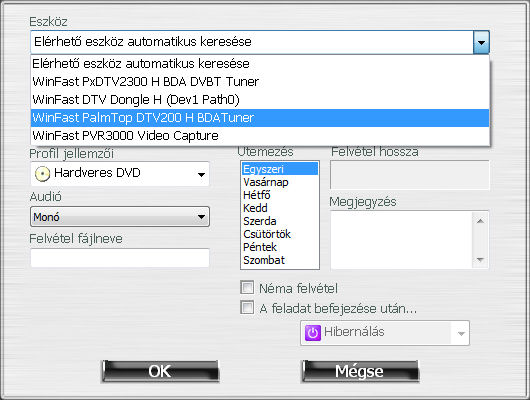Open the Hibernálás action dropdown
The width and height of the screenshot is (530, 400).
385,333
